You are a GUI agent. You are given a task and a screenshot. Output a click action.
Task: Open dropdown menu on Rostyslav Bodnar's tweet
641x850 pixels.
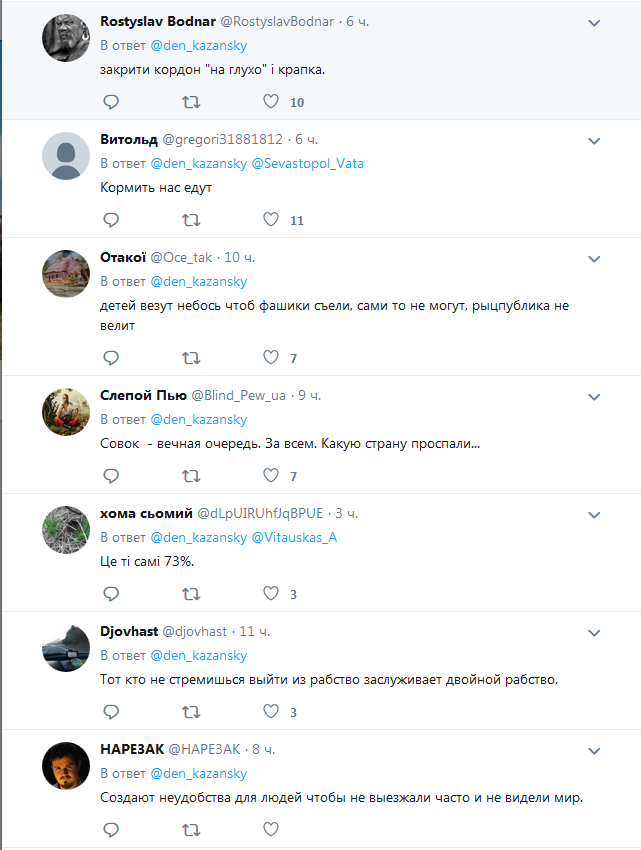[593, 23]
